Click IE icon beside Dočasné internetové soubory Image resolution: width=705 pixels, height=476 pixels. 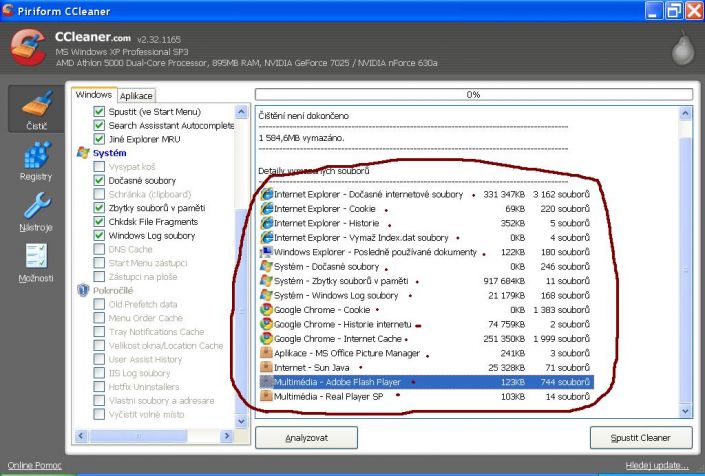[x=267, y=194]
